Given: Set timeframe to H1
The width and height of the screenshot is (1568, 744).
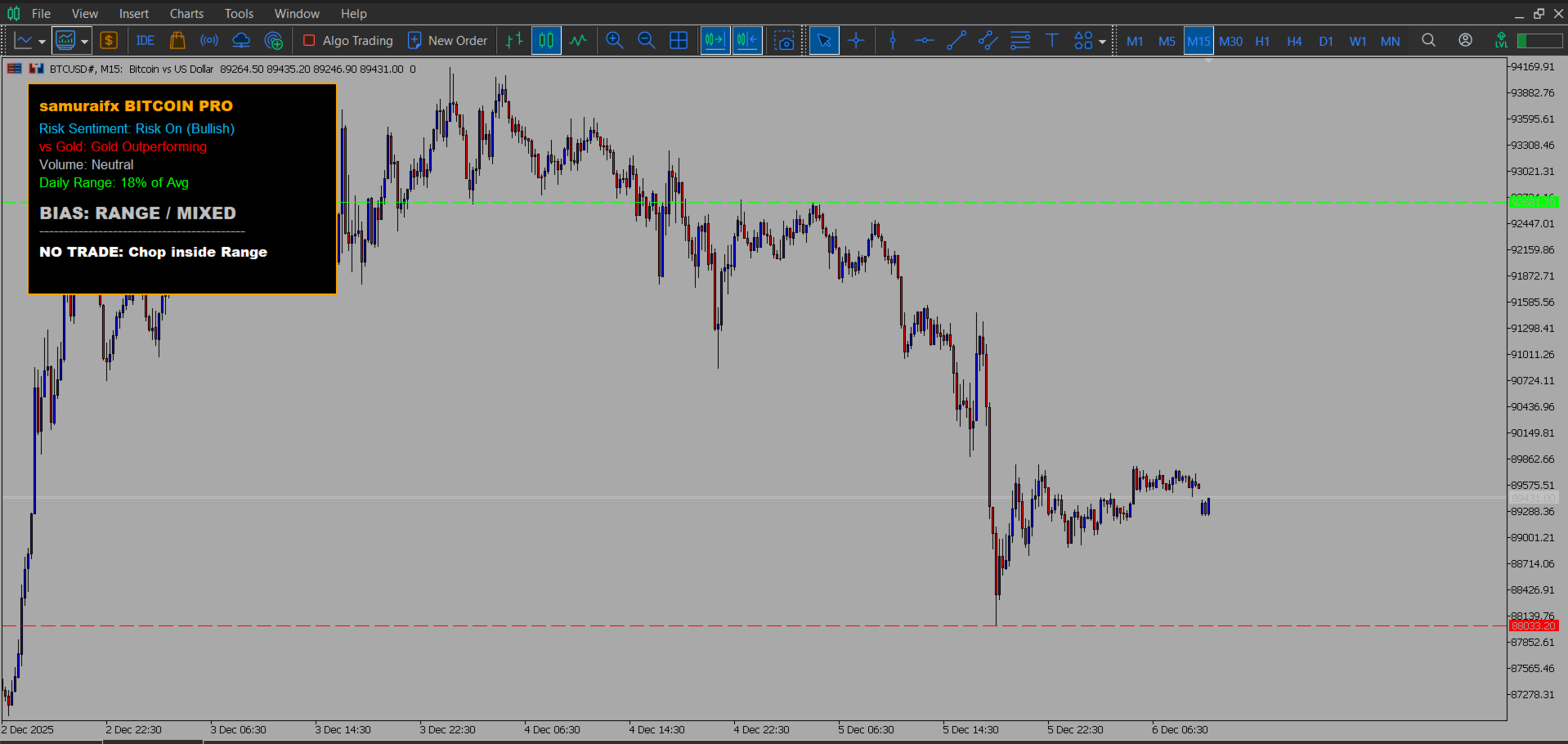Looking at the screenshot, I should [x=1262, y=41].
